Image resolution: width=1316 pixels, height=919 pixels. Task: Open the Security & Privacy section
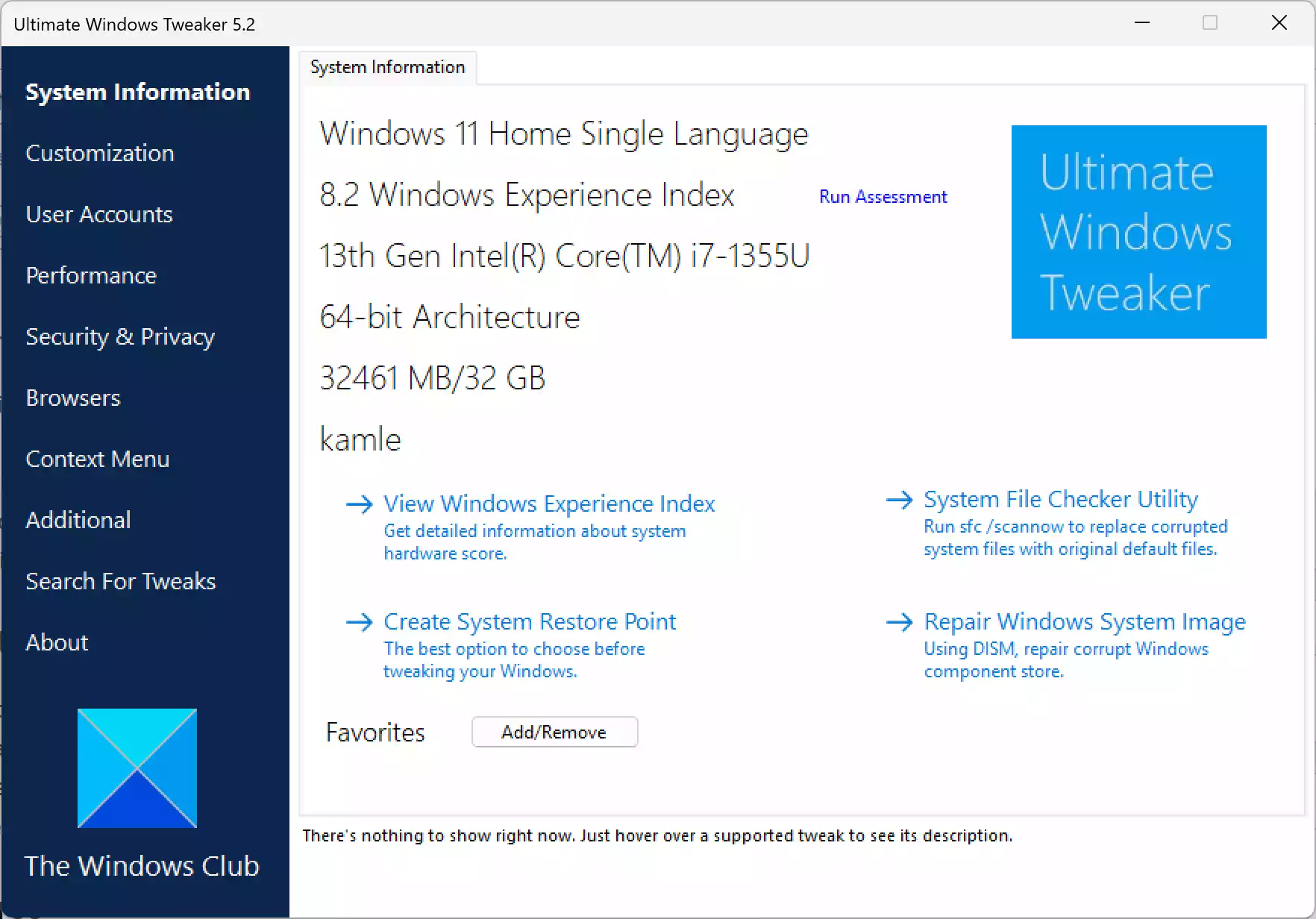[120, 336]
